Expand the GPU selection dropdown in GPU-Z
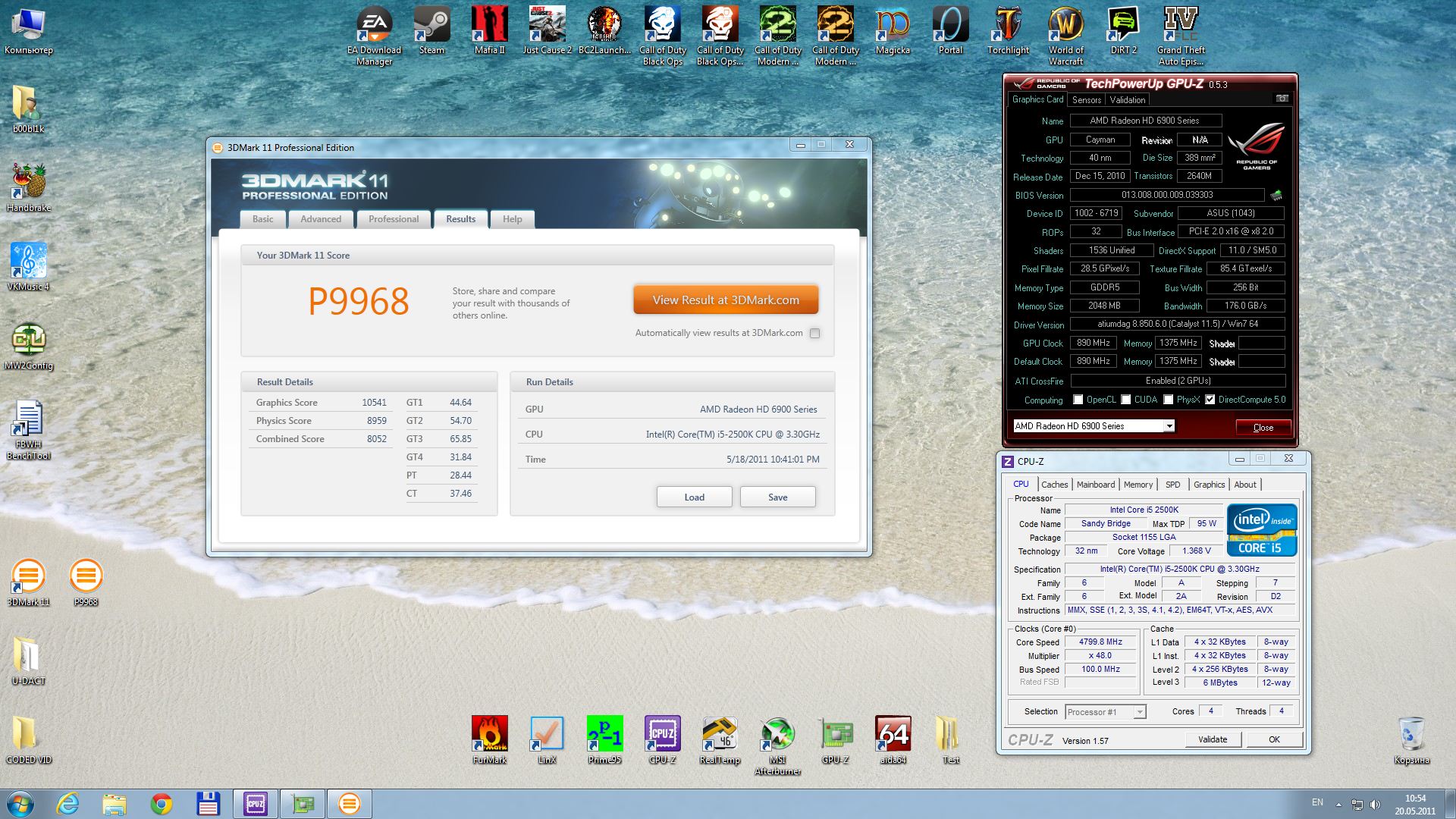The height and width of the screenshot is (819, 1456). (x=1169, y=426)
